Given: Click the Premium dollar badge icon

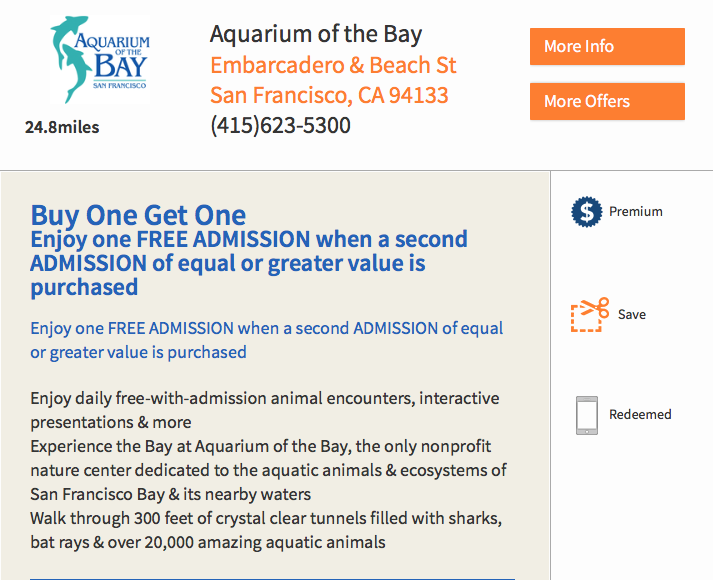Looking at the screenshot, I should (x=587, y=211).
